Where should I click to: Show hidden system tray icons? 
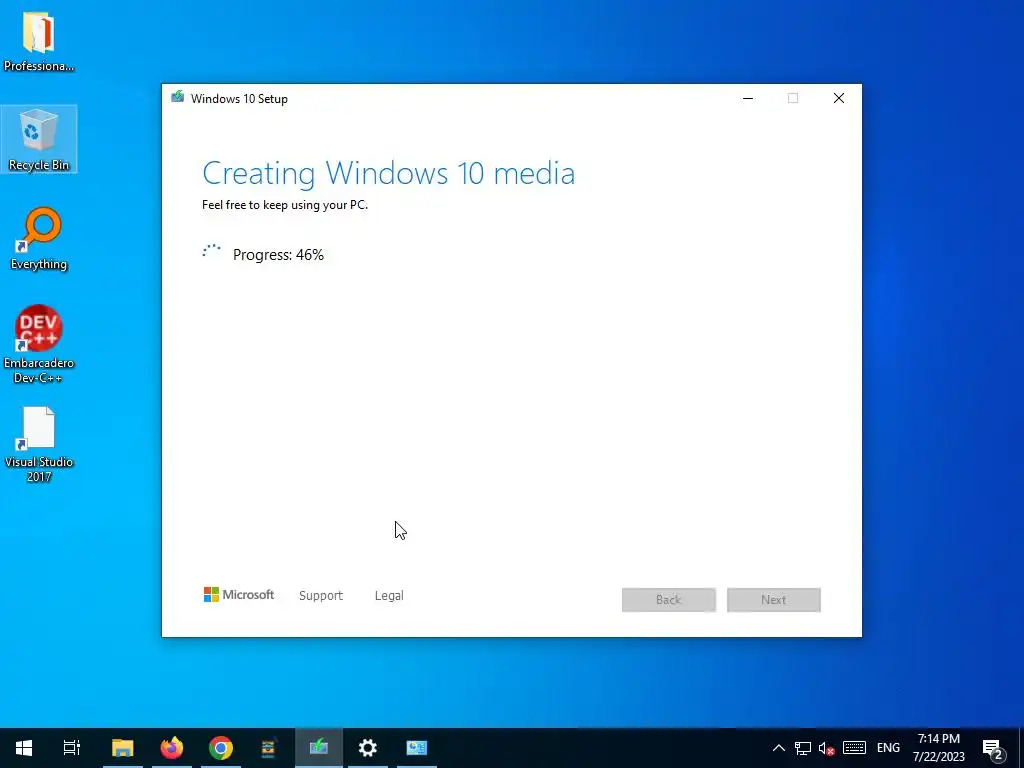tap(778, 748)
